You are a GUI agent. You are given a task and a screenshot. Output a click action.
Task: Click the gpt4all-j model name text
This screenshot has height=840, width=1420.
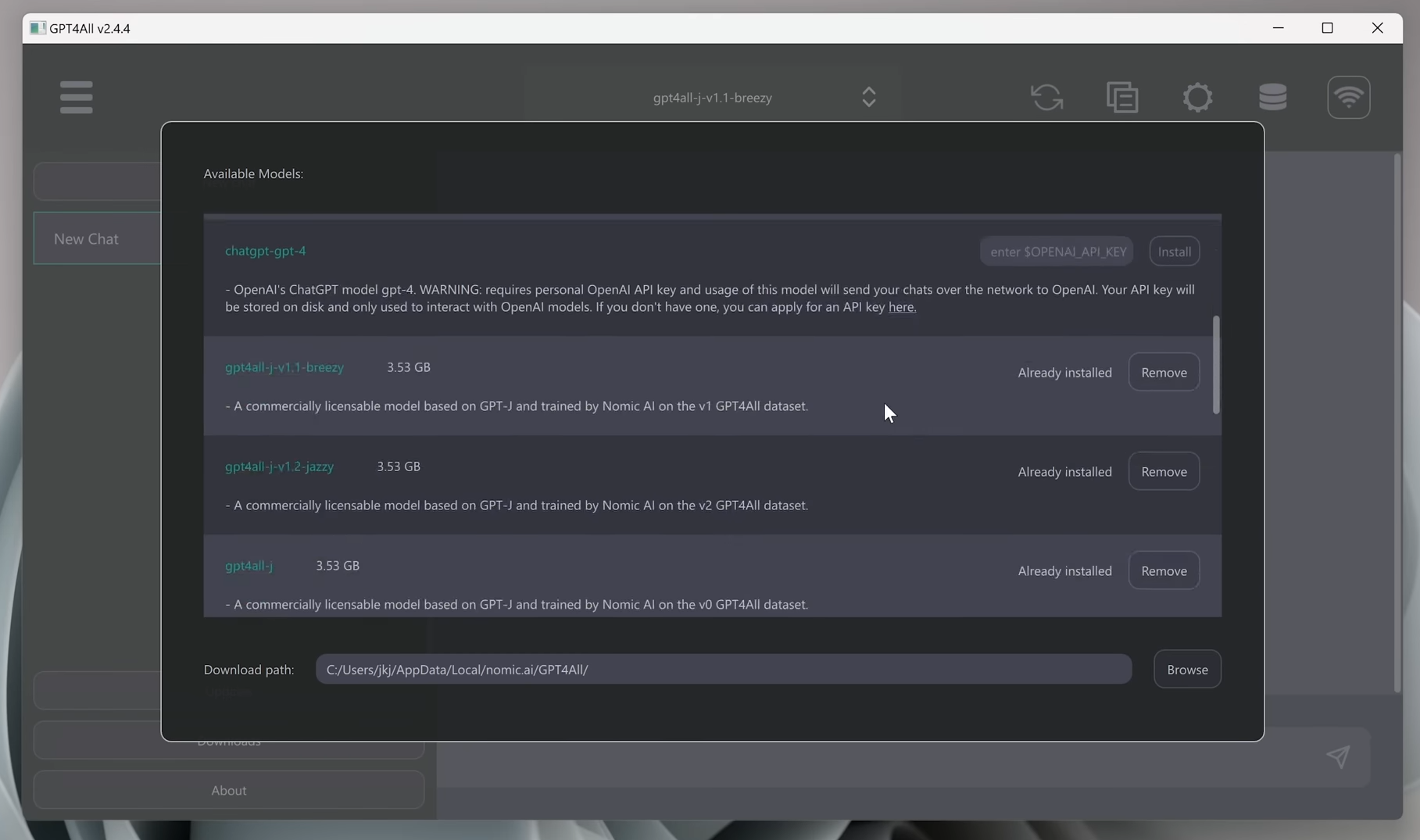[249, 566]
